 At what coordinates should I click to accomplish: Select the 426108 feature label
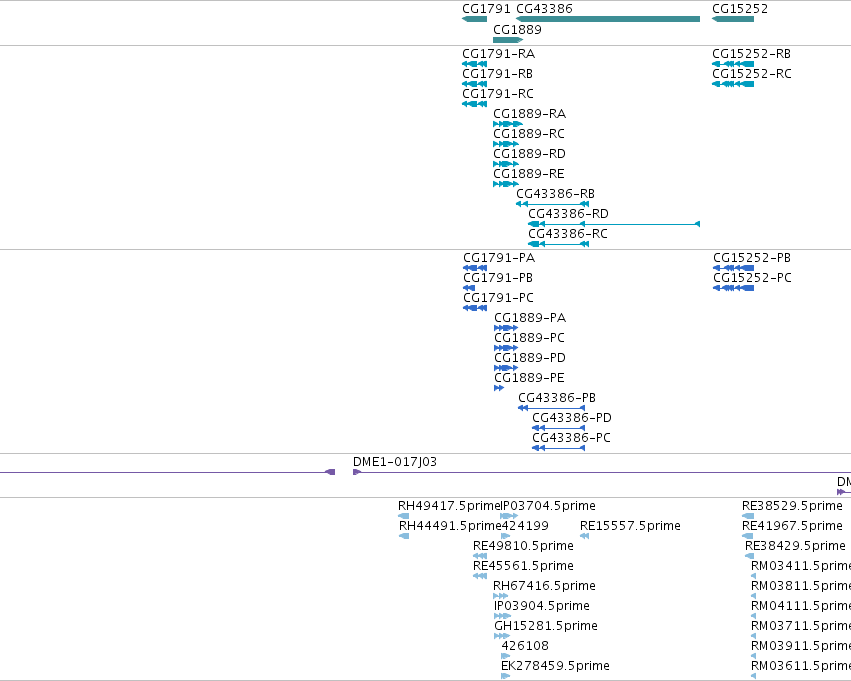pyautogui.click(x=525, y=646)
